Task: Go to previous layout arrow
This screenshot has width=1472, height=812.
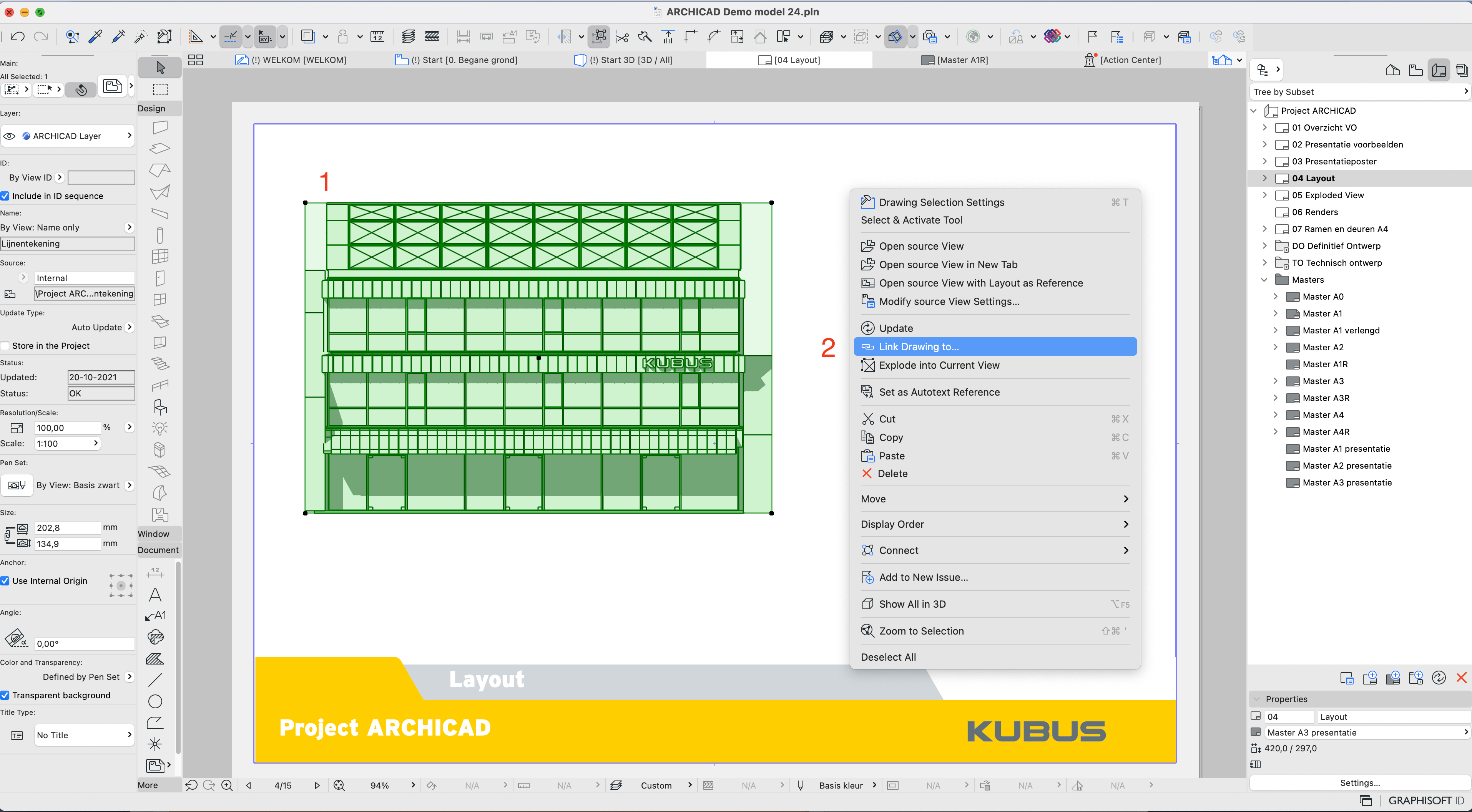Action: (x=249, y=785)
